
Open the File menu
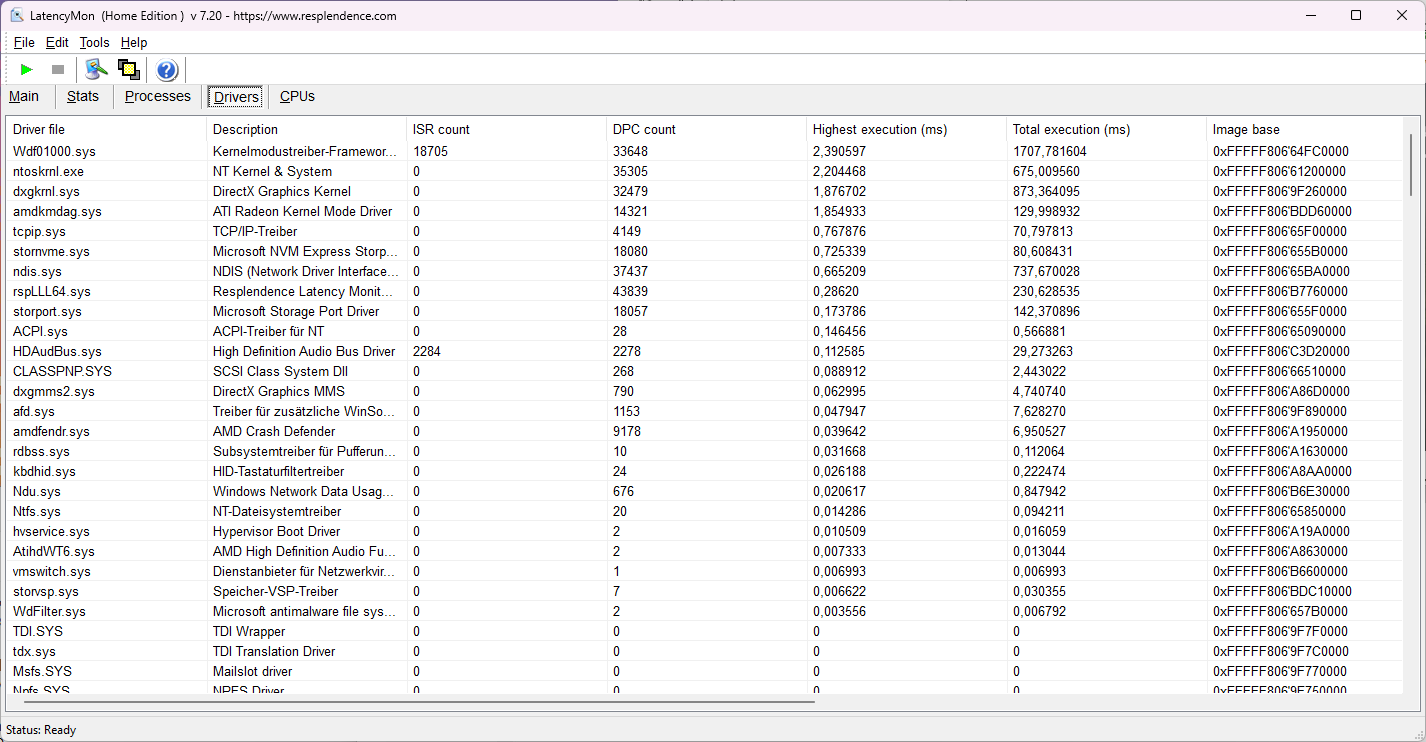coord(24,43)
